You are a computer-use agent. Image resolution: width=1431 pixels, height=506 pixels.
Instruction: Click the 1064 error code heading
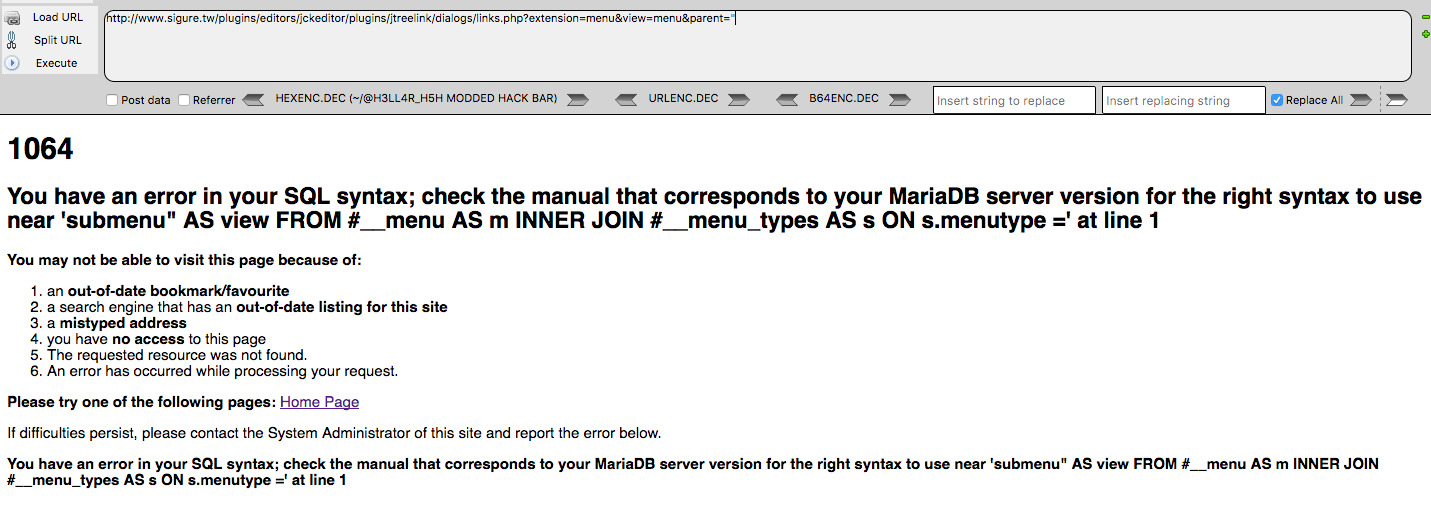[40, 149]
